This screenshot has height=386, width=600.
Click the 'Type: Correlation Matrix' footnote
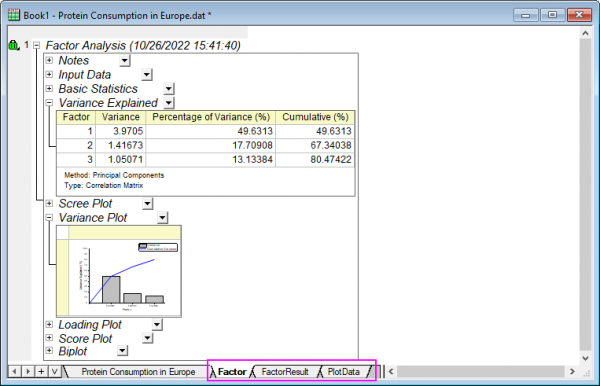104,186
